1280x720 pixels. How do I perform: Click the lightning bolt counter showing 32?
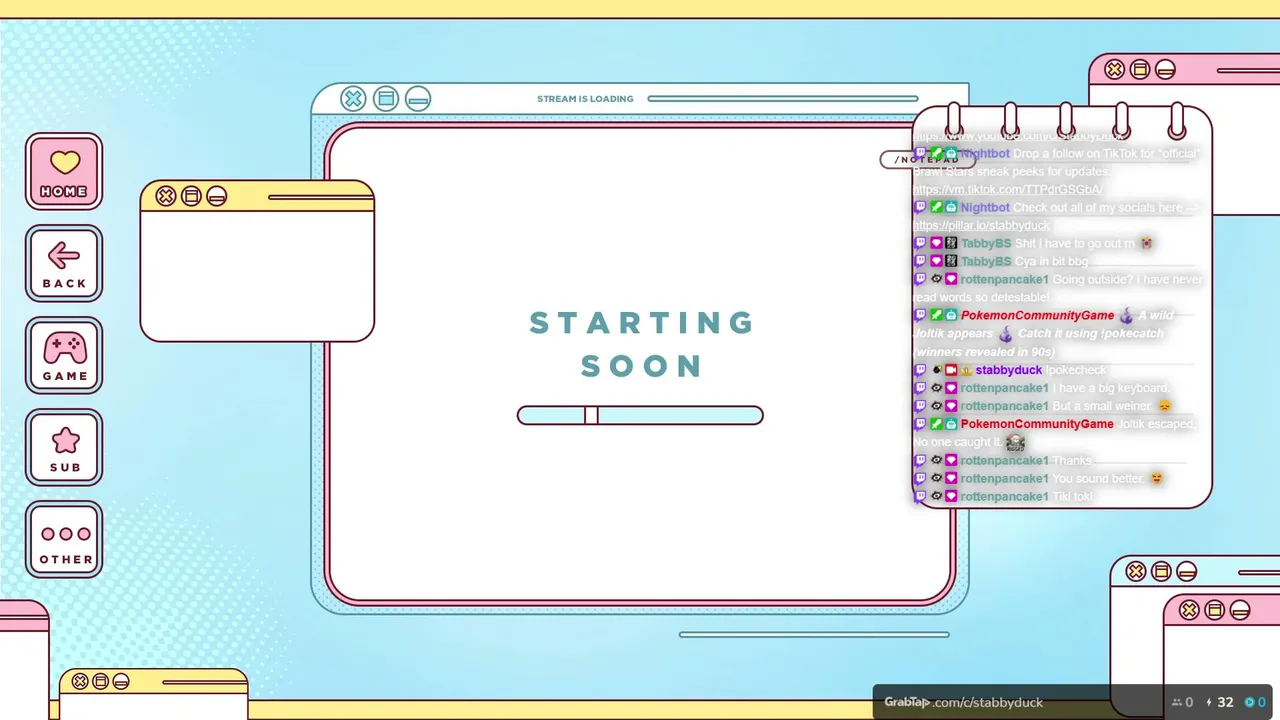pyautogui.click(x=1220, y=702)
